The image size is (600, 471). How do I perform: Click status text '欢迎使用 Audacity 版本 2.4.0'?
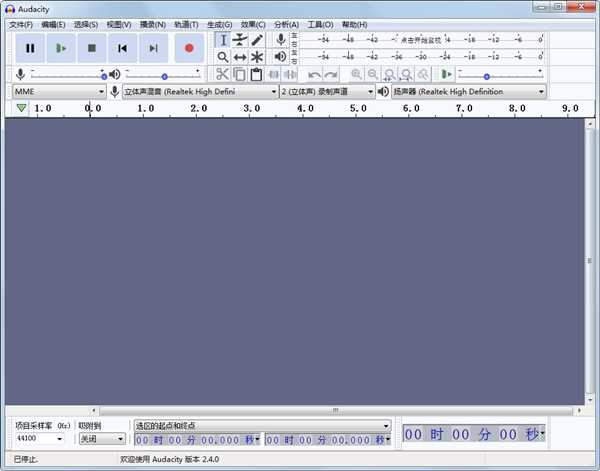[x=170, y=459]
